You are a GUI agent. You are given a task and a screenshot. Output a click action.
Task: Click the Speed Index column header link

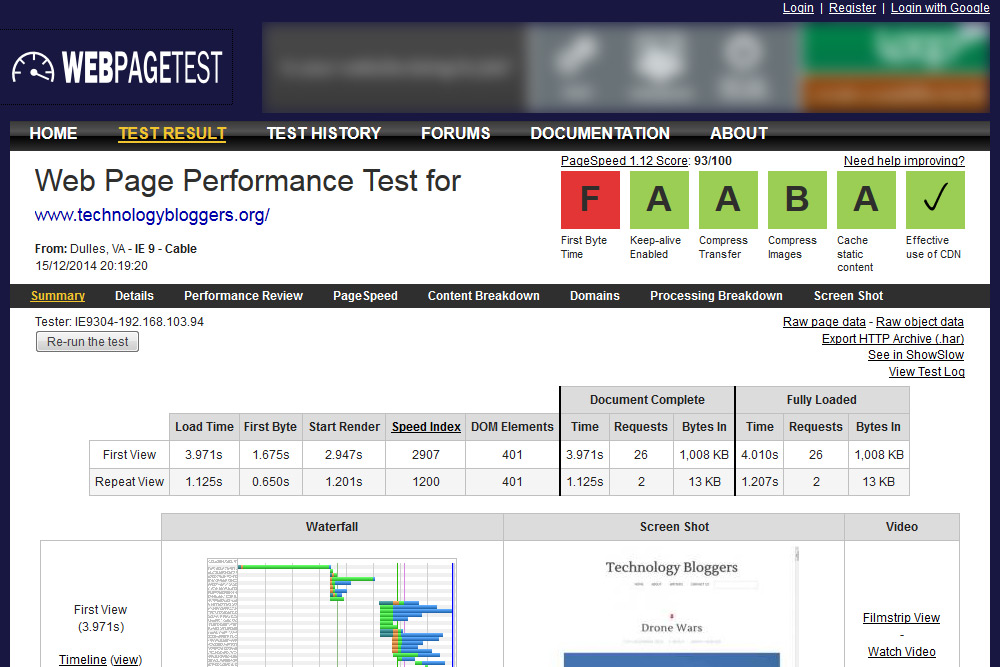coord(426,427)
